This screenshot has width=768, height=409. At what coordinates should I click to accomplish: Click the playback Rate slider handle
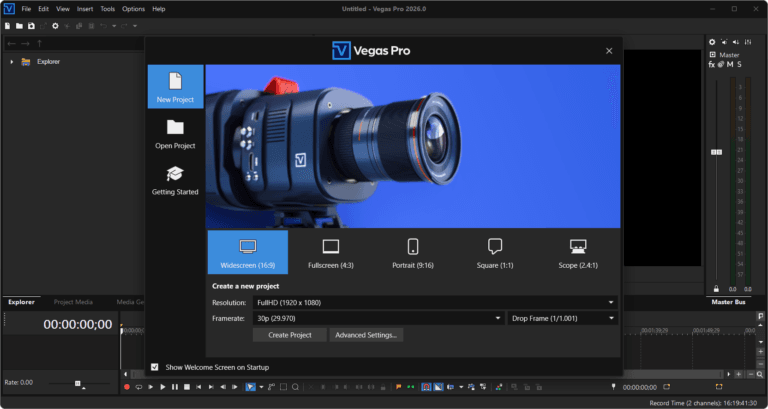pyautogui.click(x=77, y=383)
